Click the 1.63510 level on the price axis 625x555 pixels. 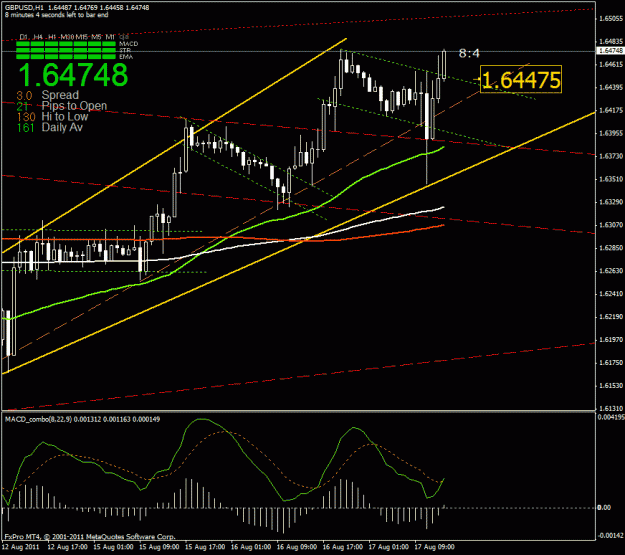coord(611,179)
